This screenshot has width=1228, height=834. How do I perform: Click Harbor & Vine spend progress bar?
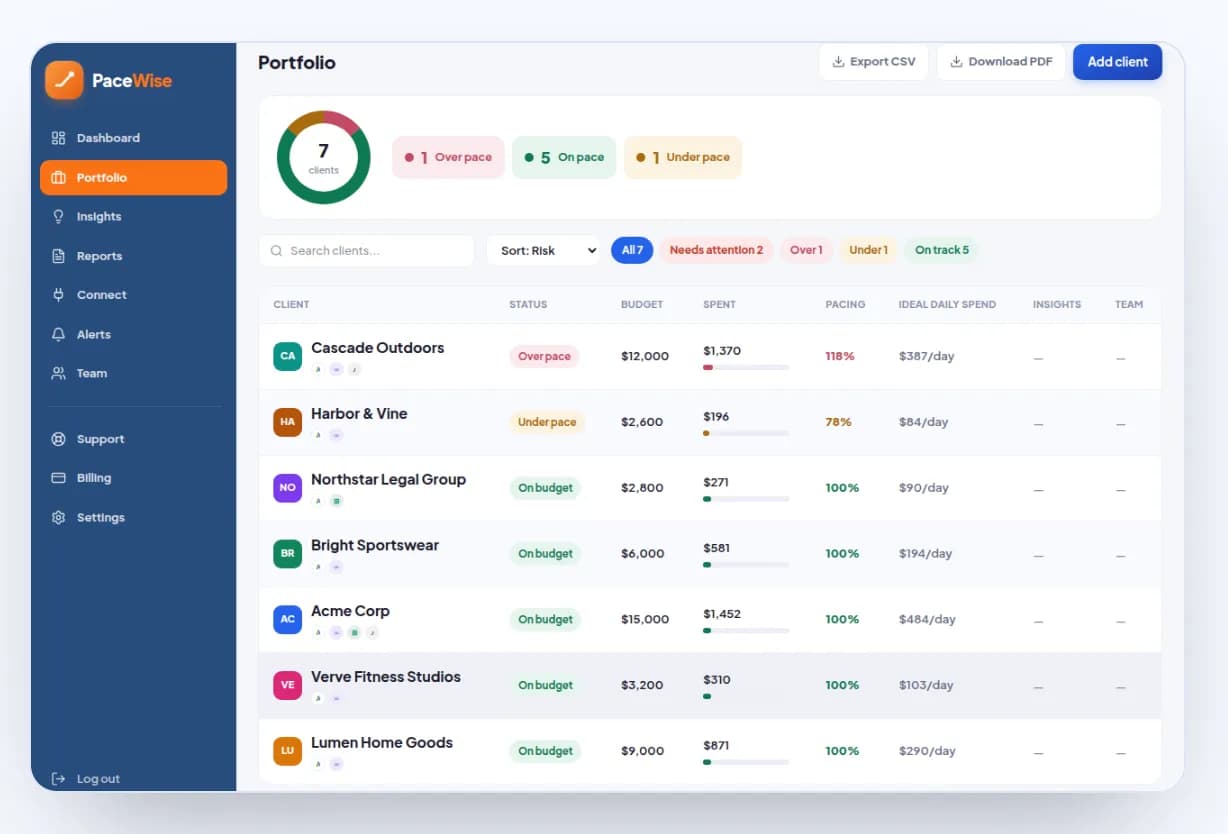pyautogui.click(x=746, y=433)
